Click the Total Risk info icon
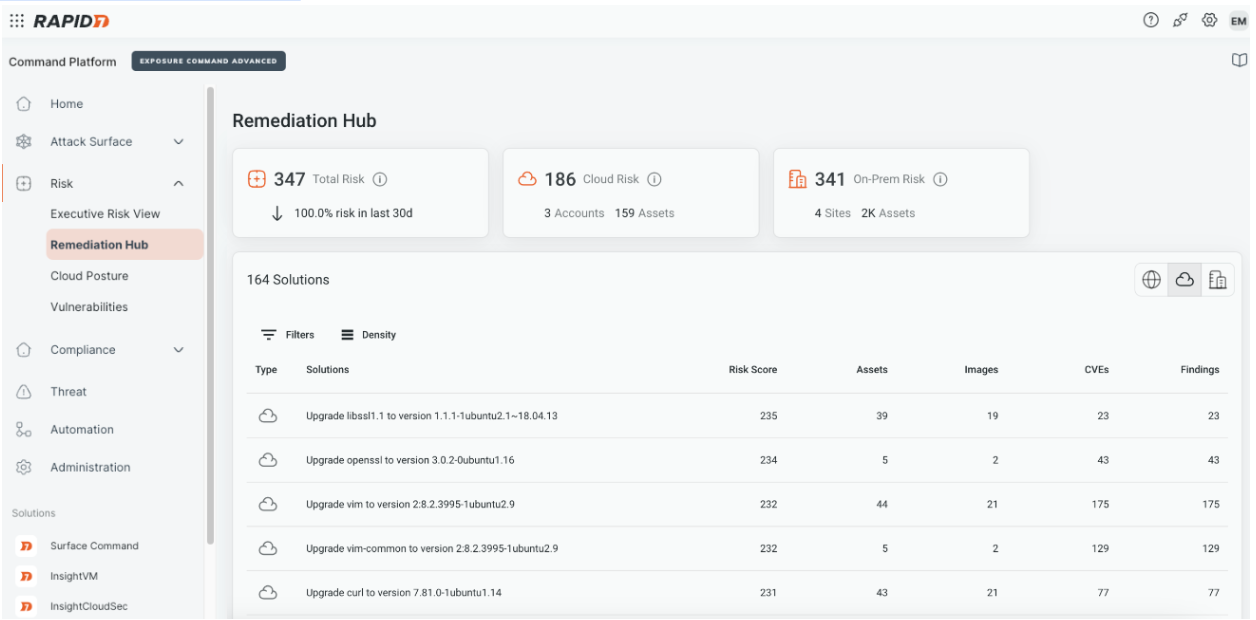The width and height of the screenshot is (1256, 620). 380,180
